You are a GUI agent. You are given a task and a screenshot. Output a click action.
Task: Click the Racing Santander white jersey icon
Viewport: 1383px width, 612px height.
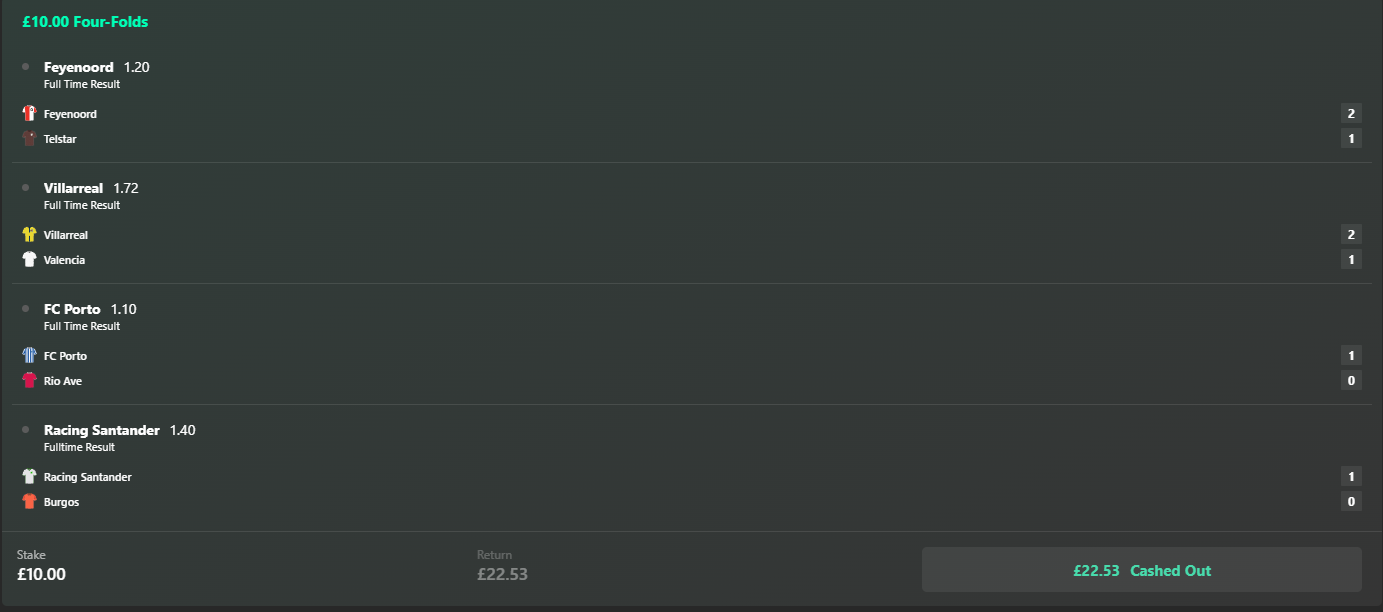pos(29,477)
